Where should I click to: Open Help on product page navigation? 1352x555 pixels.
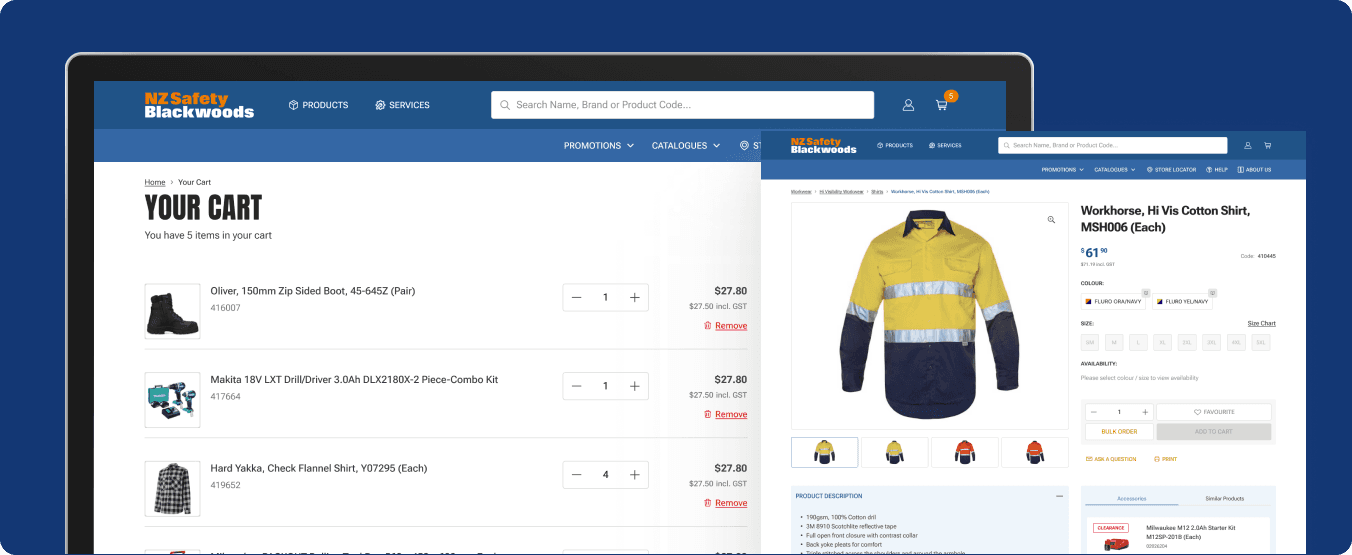pos(1217,170)
